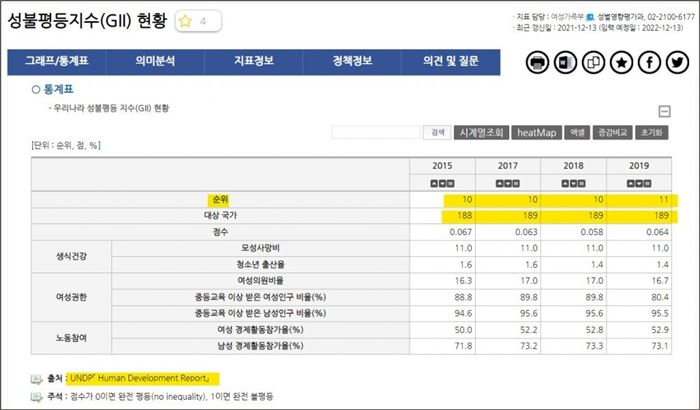Click the 검색 search button
The height and width of the screenshot is (410, 700).
point(437,132)
